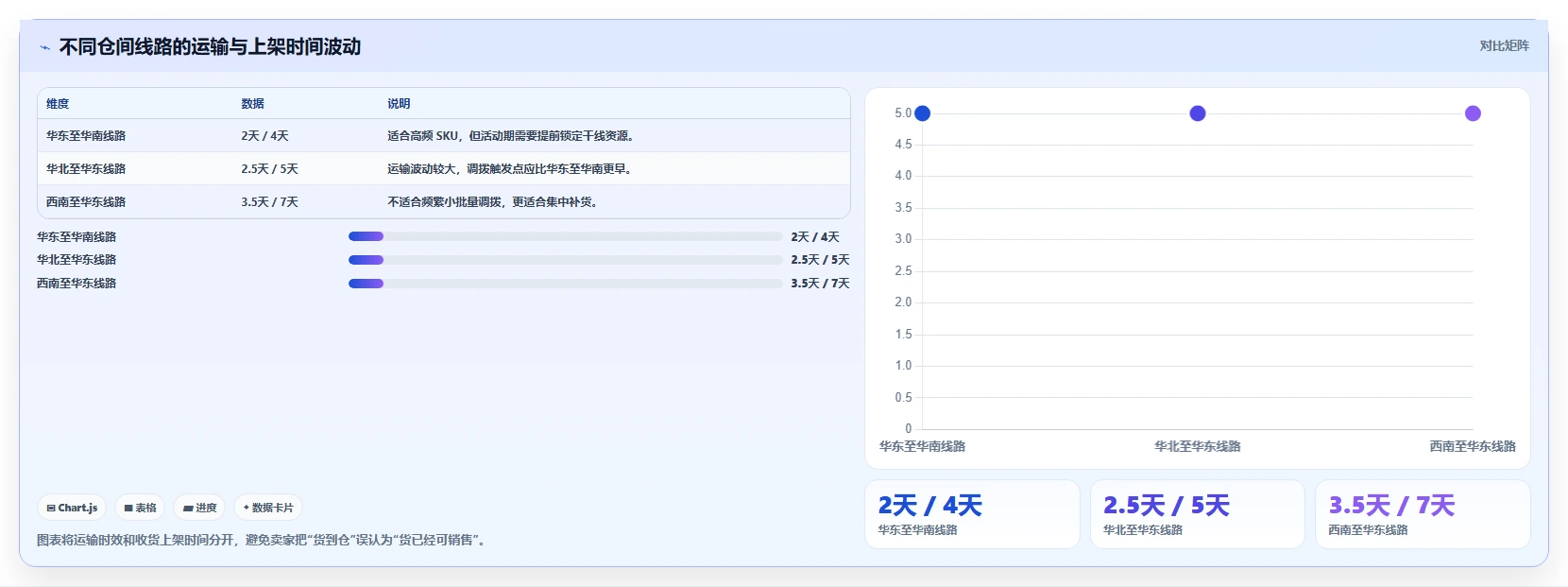The height and width of the screenshot is (587, 1568).
Task: Select table cell 华东至华南线路
Action: [x=86, y=136]
